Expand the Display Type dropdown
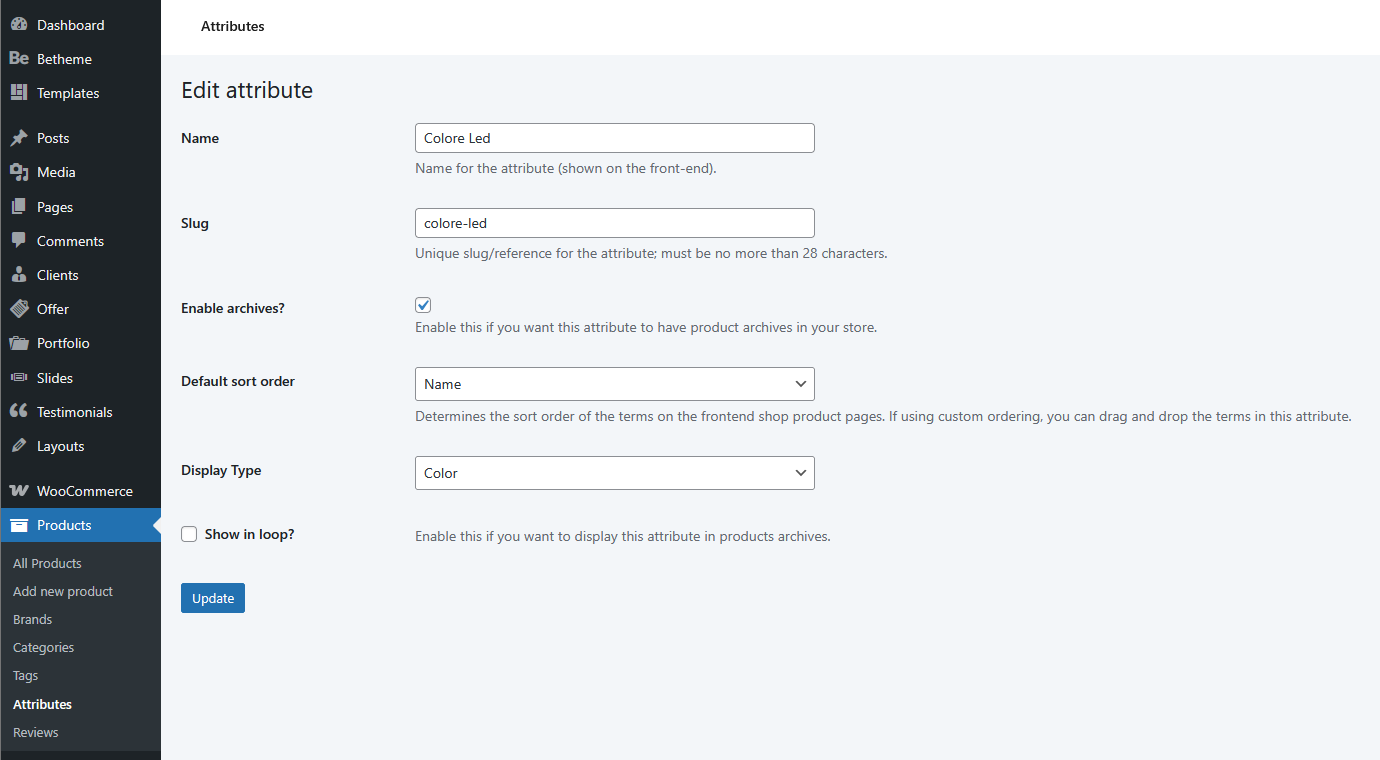 (x=614, y=473)
